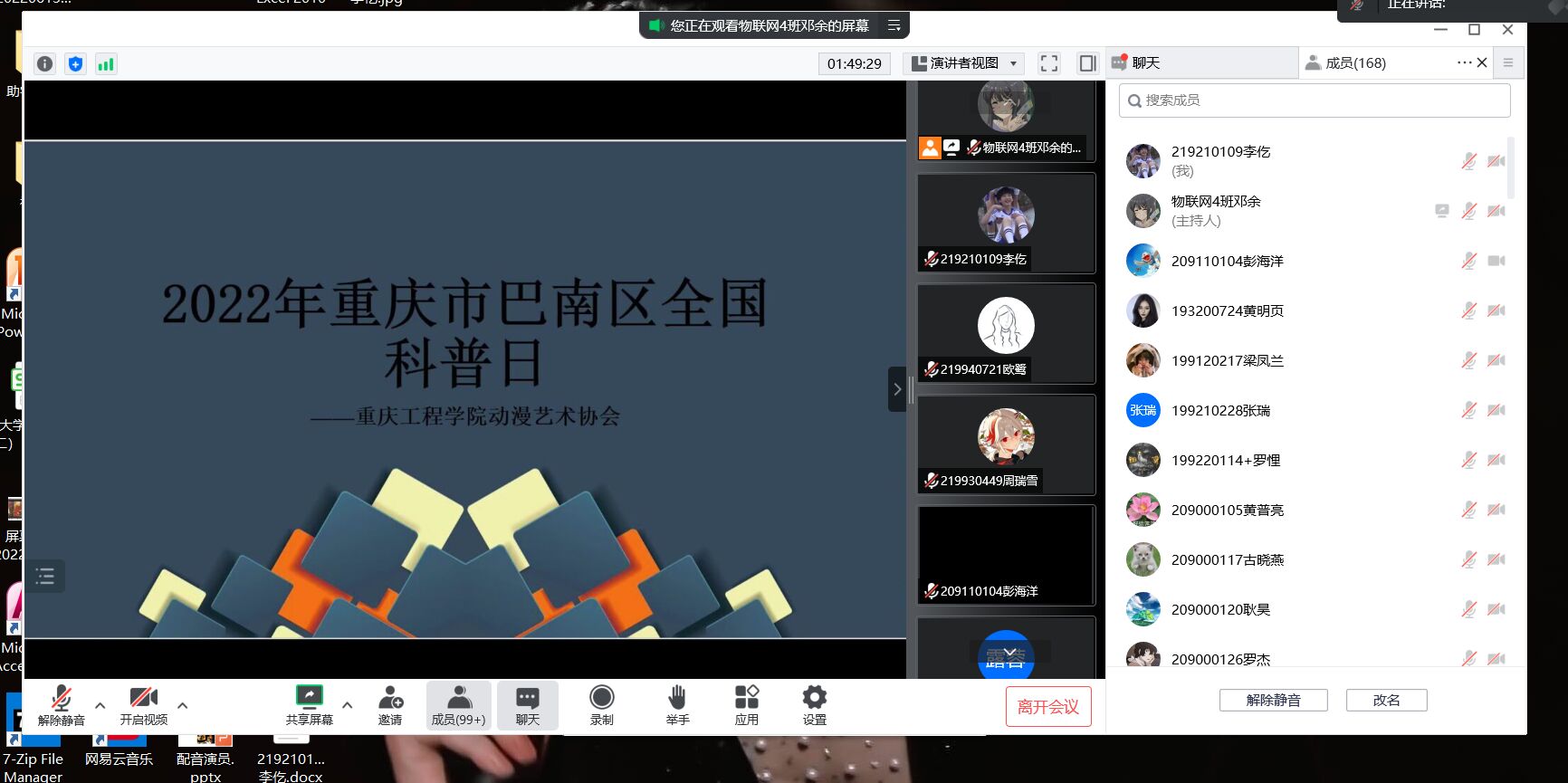Open the blue security shield icon
Viewport: 1568px width, 783px height.
(x=75, y=64)
